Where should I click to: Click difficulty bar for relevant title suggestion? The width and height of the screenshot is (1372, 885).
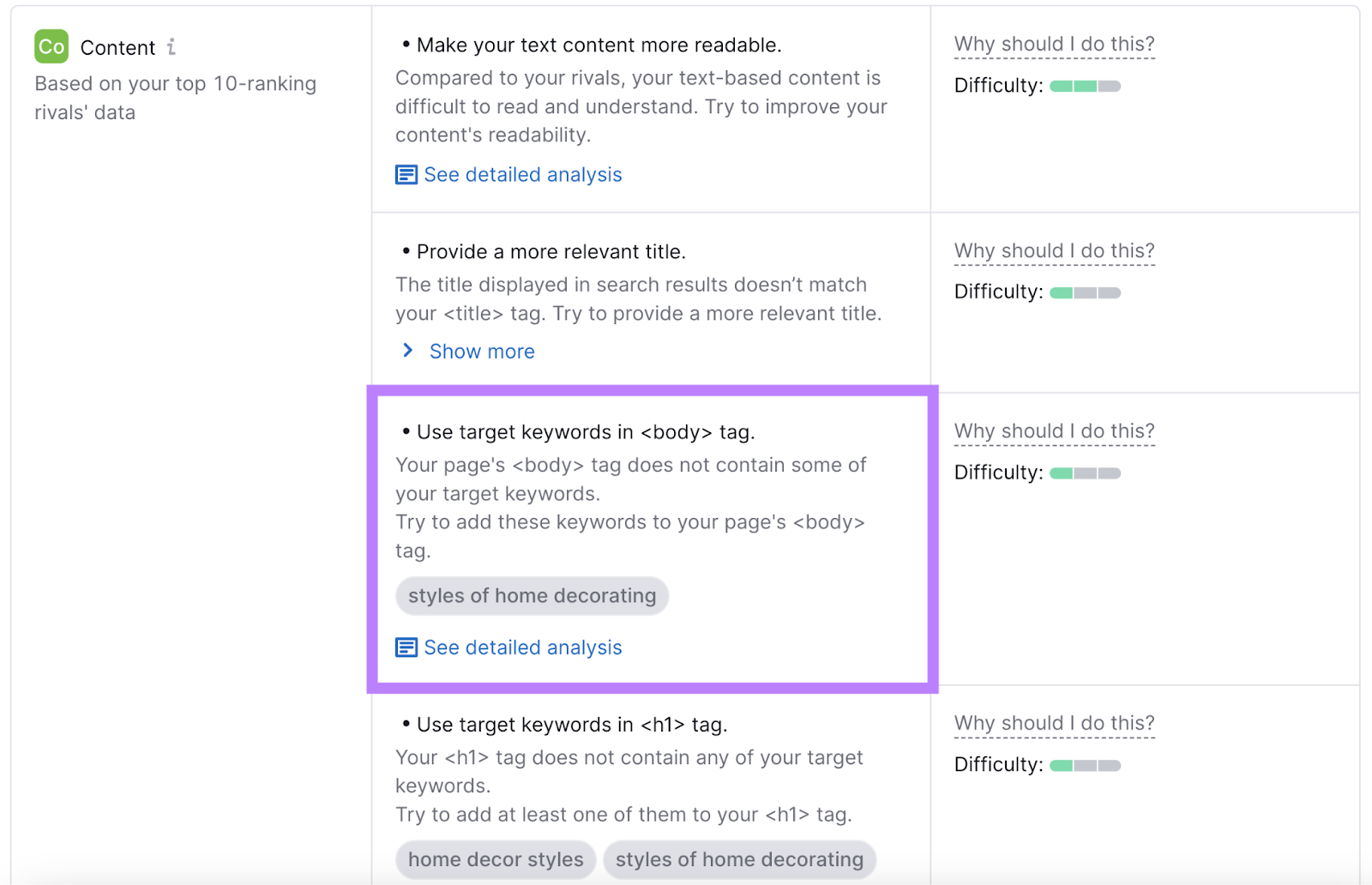tap(1085, 292)
